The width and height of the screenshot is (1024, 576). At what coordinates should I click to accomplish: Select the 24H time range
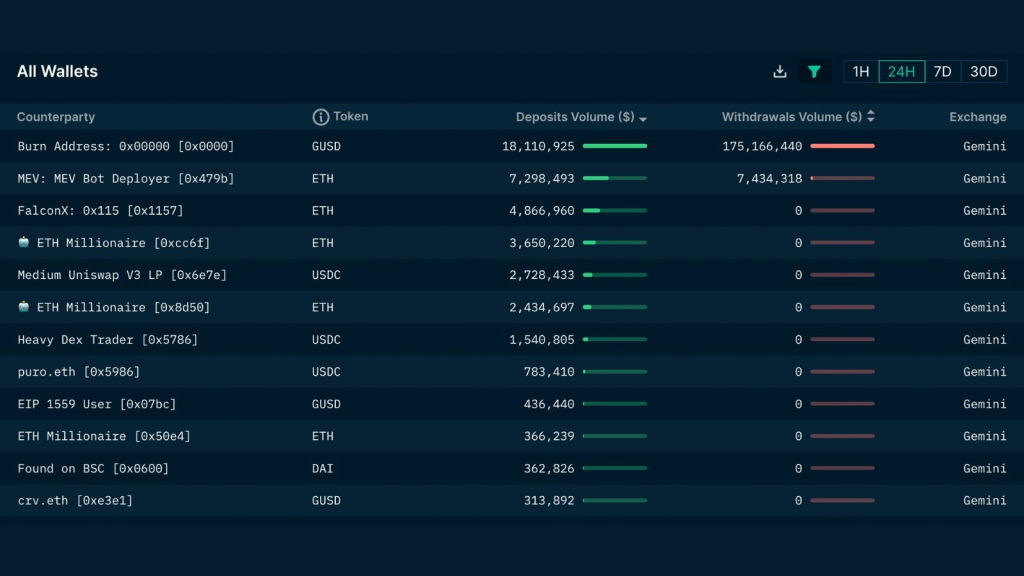pyautogui.click(x=901, y=72)
